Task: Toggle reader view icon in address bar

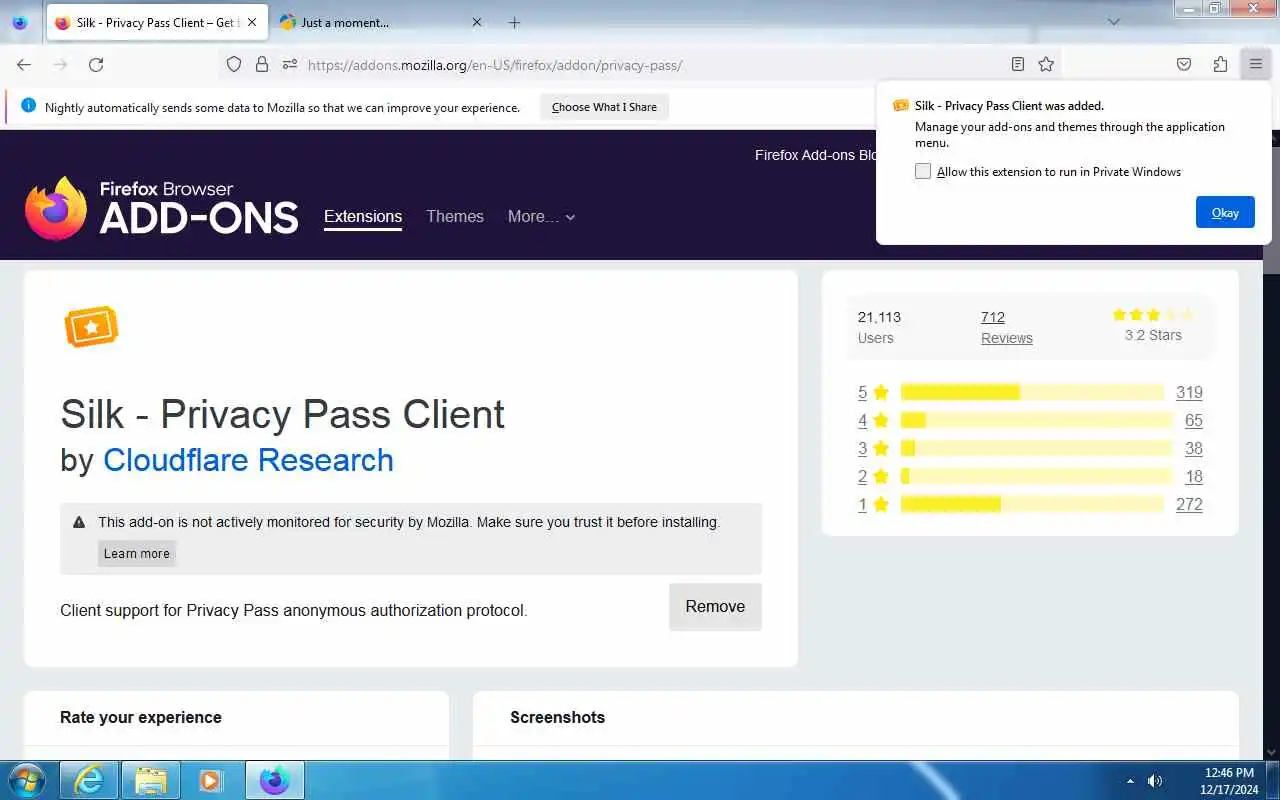Action: (x=1018, y=64)
